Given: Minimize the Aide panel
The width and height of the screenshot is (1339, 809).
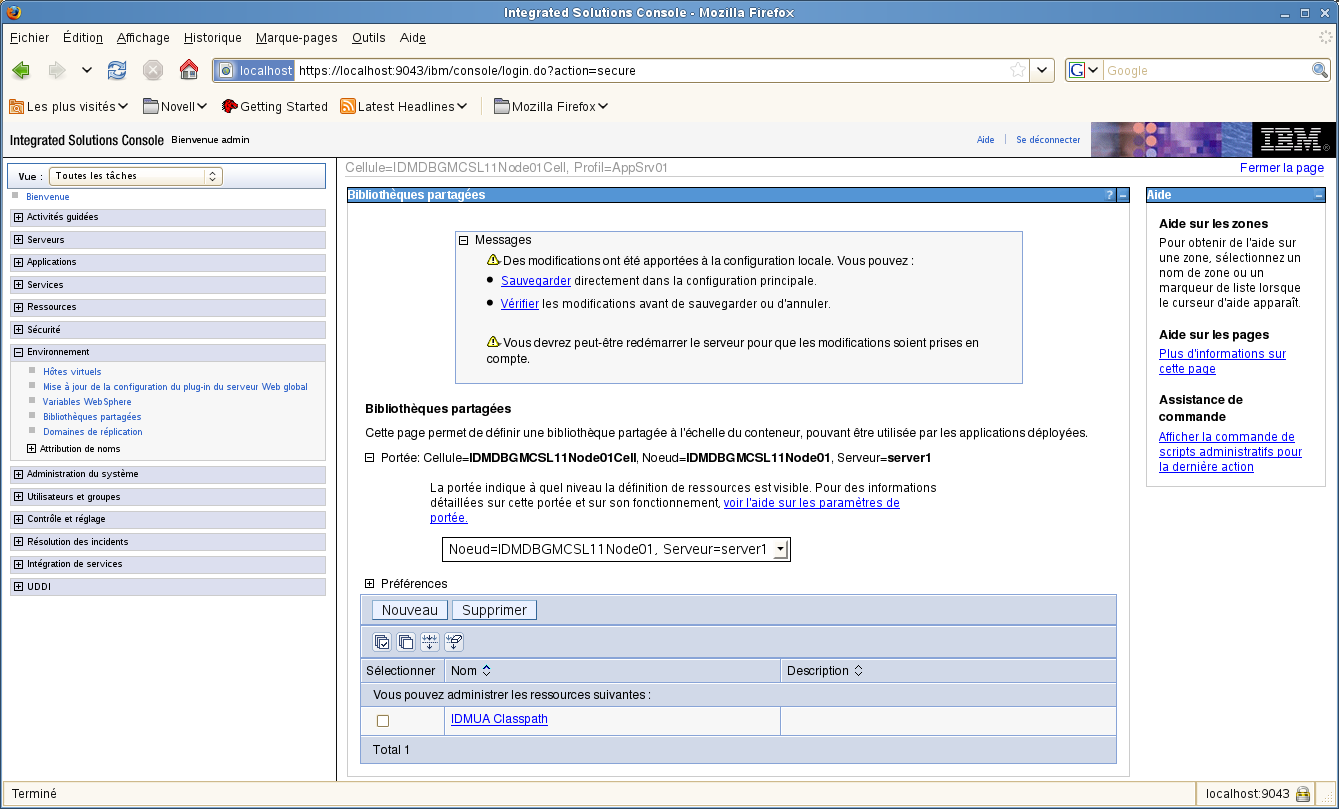Looking at the screenshot, I should click(1319, 195).
